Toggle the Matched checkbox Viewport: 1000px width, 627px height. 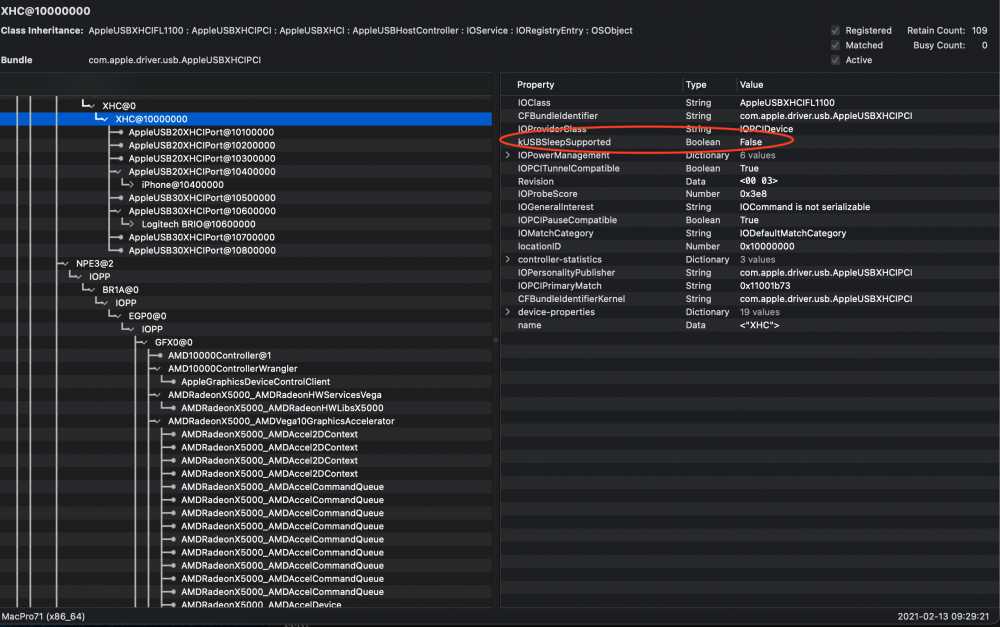point(835,45)
